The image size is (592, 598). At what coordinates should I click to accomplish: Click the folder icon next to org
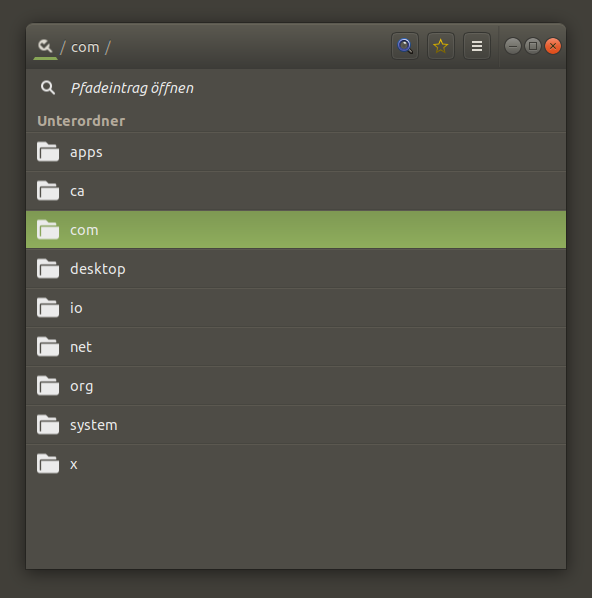(x=48, y=386)
